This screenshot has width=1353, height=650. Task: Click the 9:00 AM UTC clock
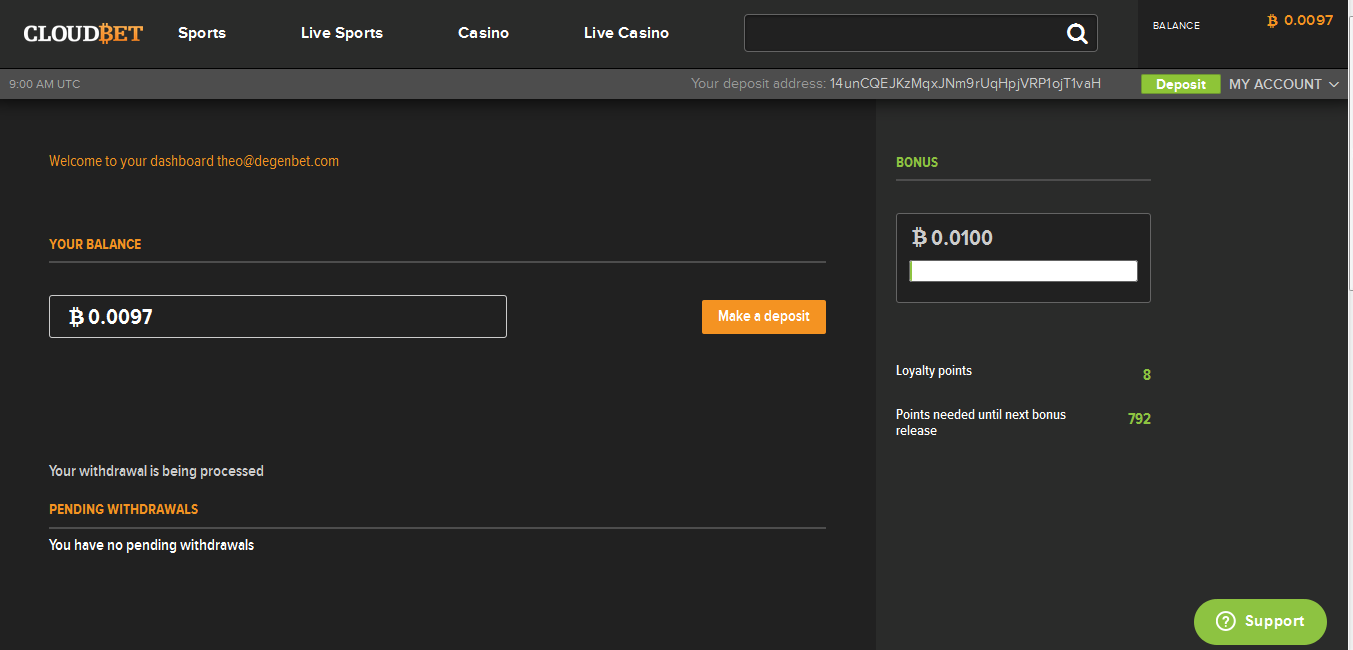click(x=45, y=84)
